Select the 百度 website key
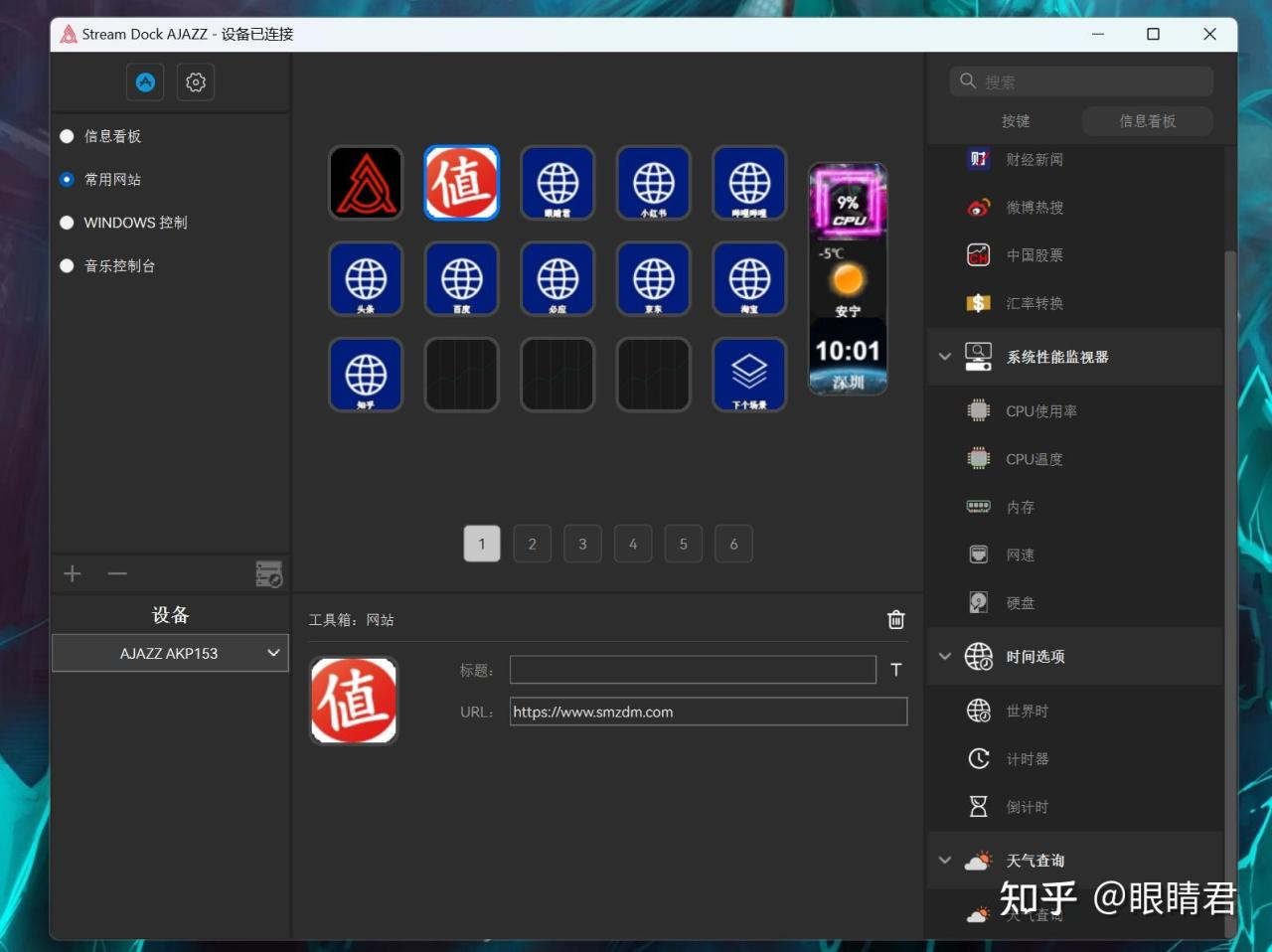Image resolution: width=1272 pixels, height=952 pixels. [462, 278]
